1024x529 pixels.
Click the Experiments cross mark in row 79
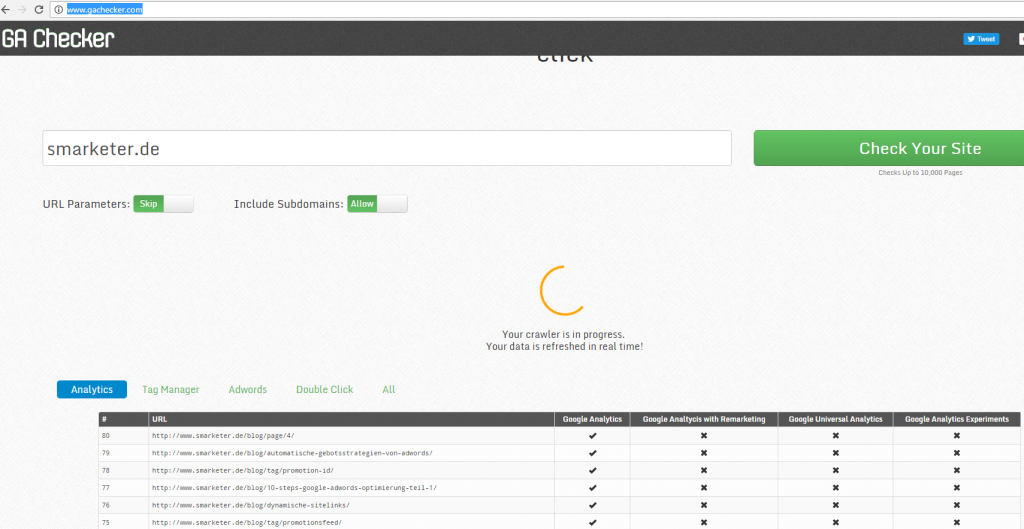956,453
